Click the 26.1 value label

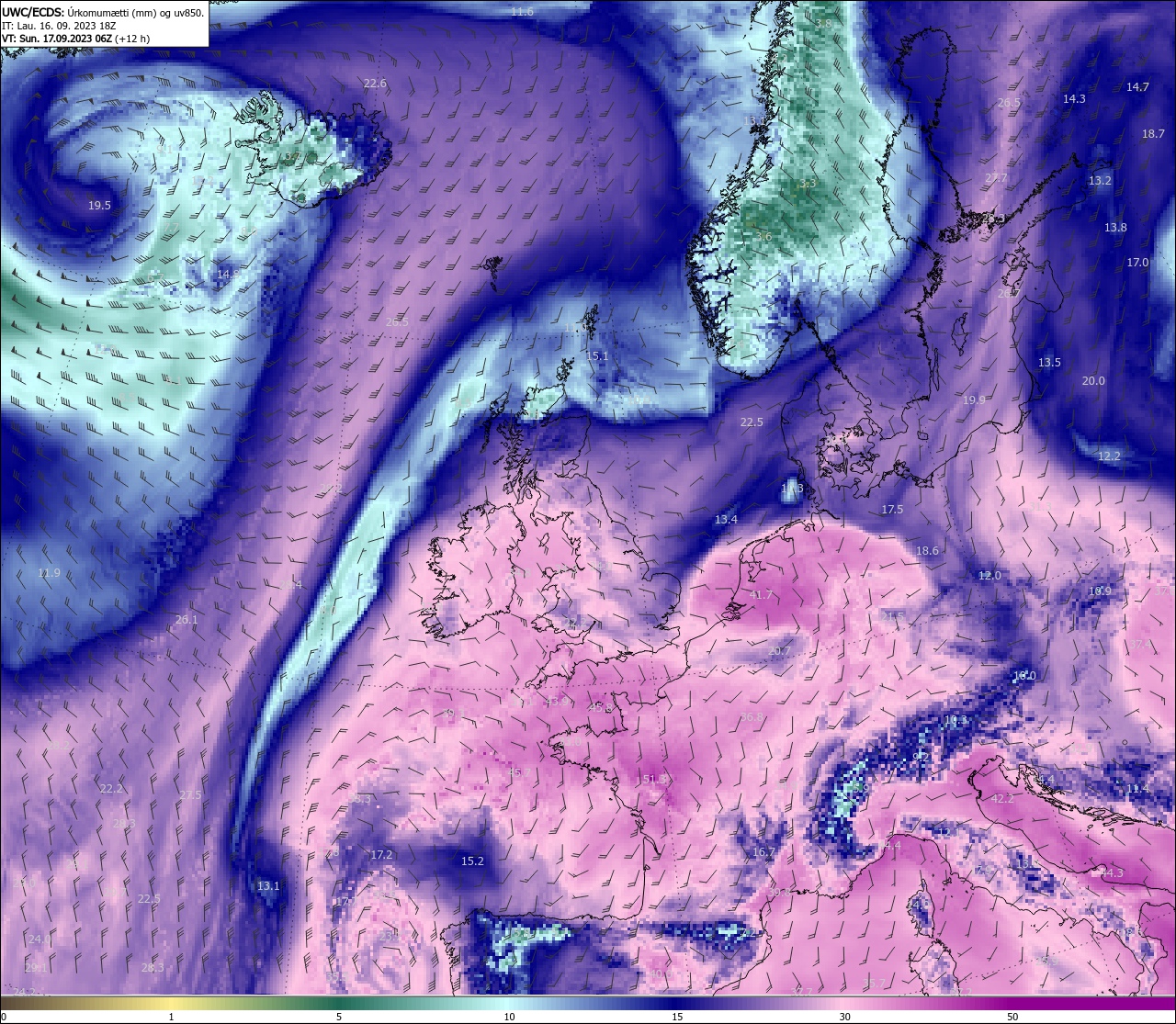point(187,620)
